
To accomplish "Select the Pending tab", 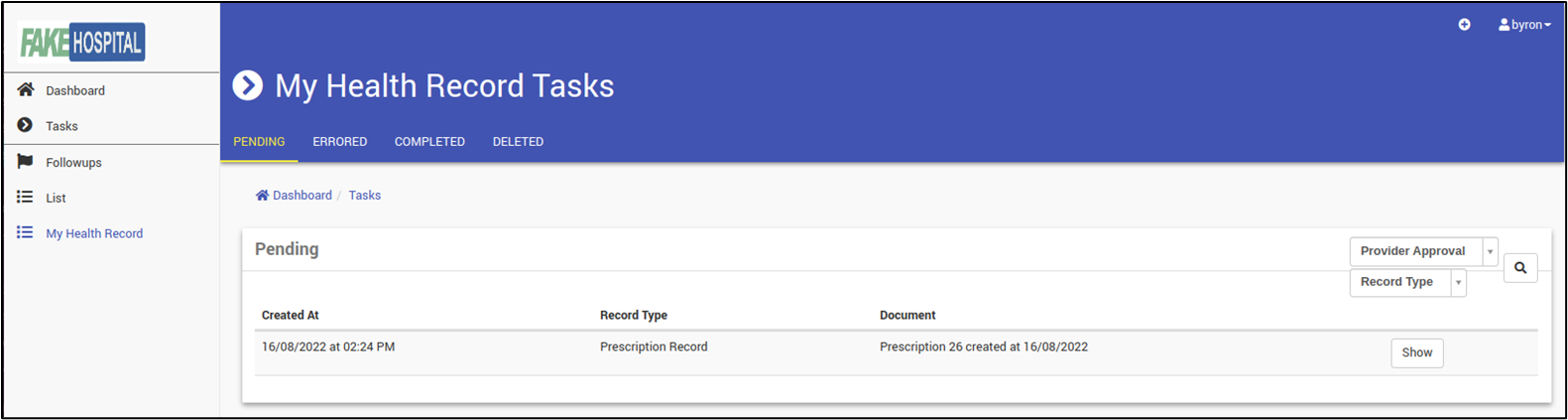I will [259, 142].
